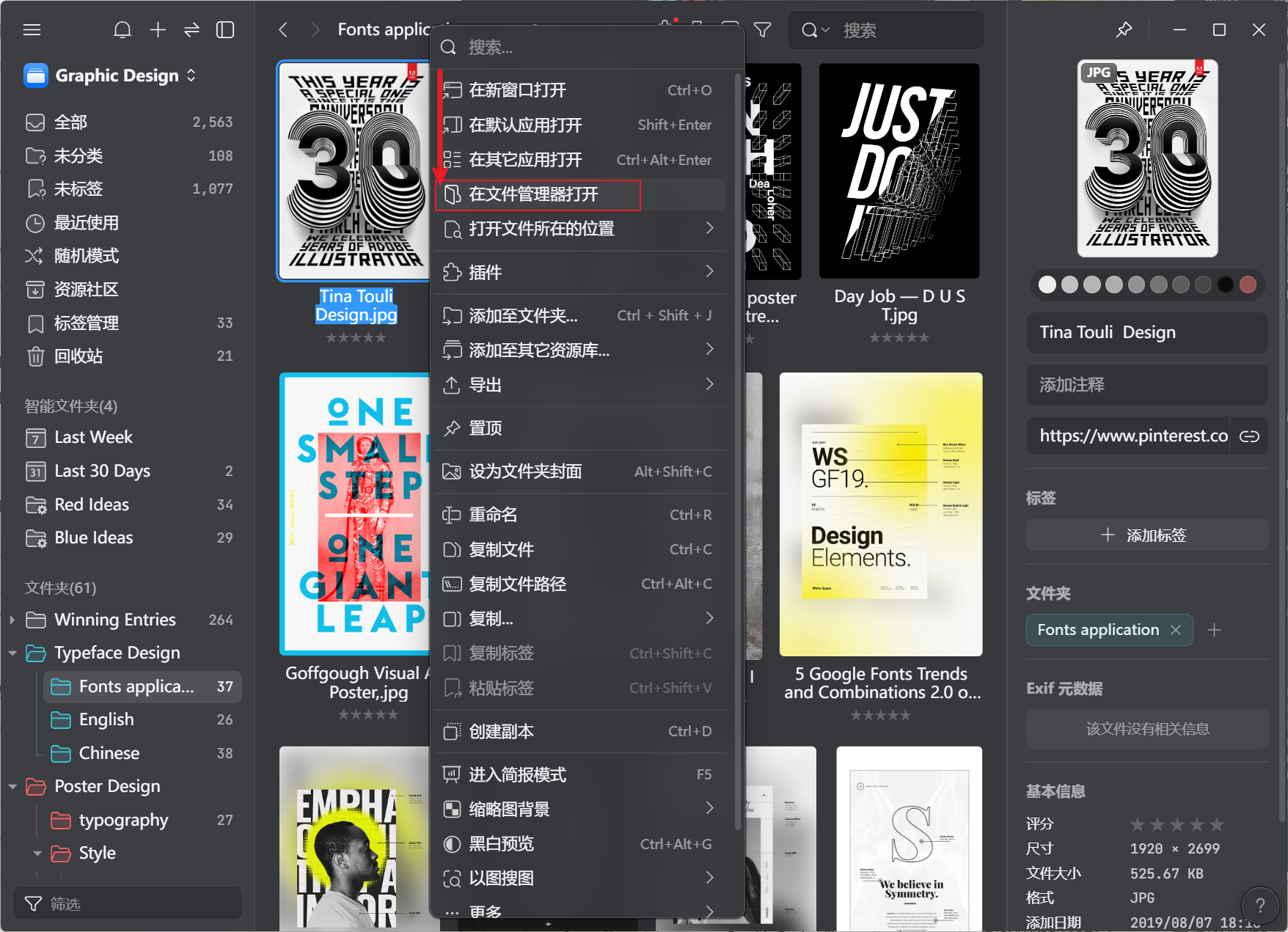Expand 打开文件所在的位置 submenu
Image resolution: width=1288 pixels, height=932 pixels.
click(580, 229)
